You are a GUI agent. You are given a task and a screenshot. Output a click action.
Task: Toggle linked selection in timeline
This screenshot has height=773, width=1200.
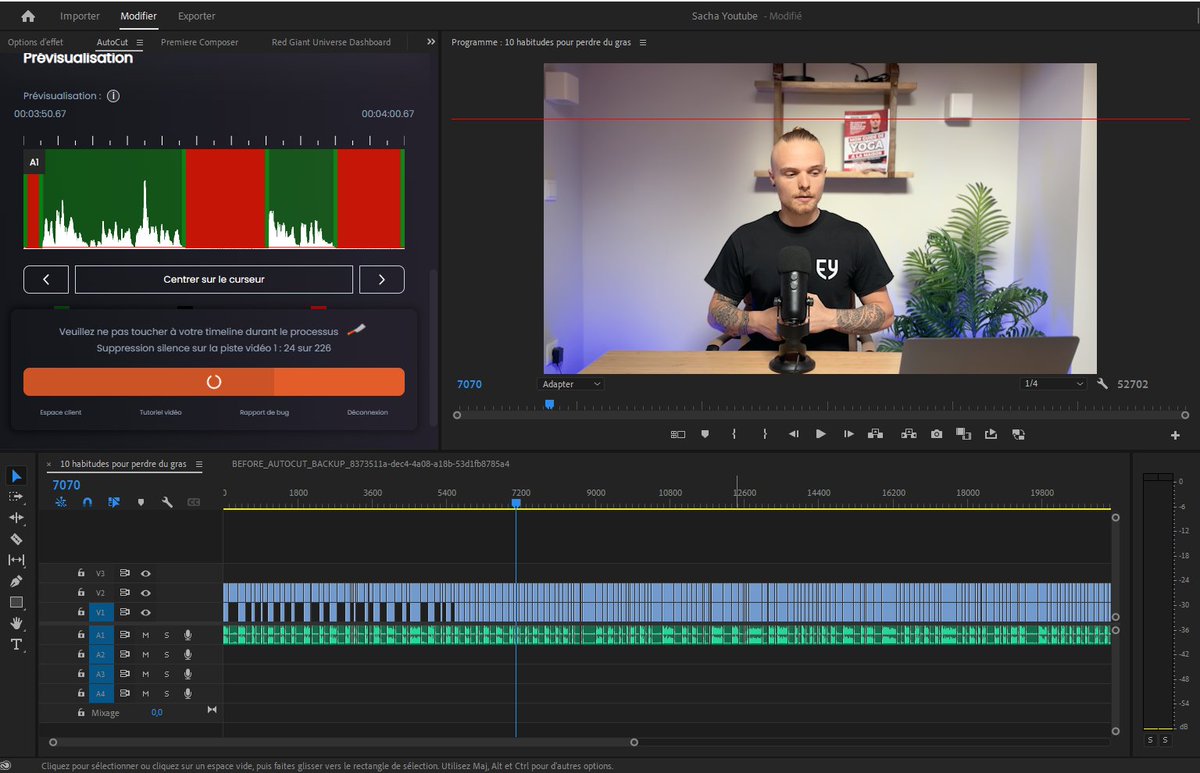(x=113, y=502)
